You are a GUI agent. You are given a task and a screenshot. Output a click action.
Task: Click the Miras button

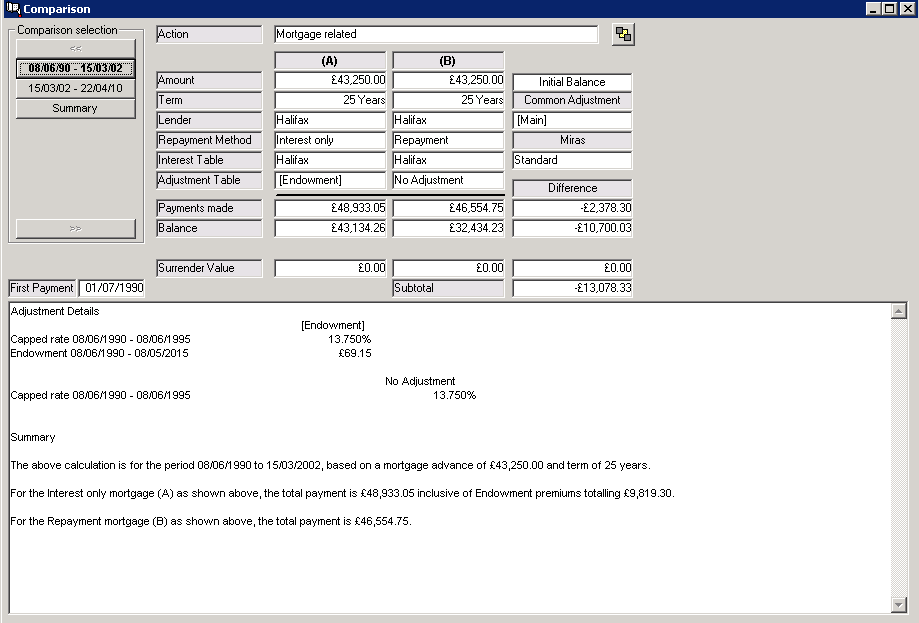pyautogui.click(x=572, y=140)
